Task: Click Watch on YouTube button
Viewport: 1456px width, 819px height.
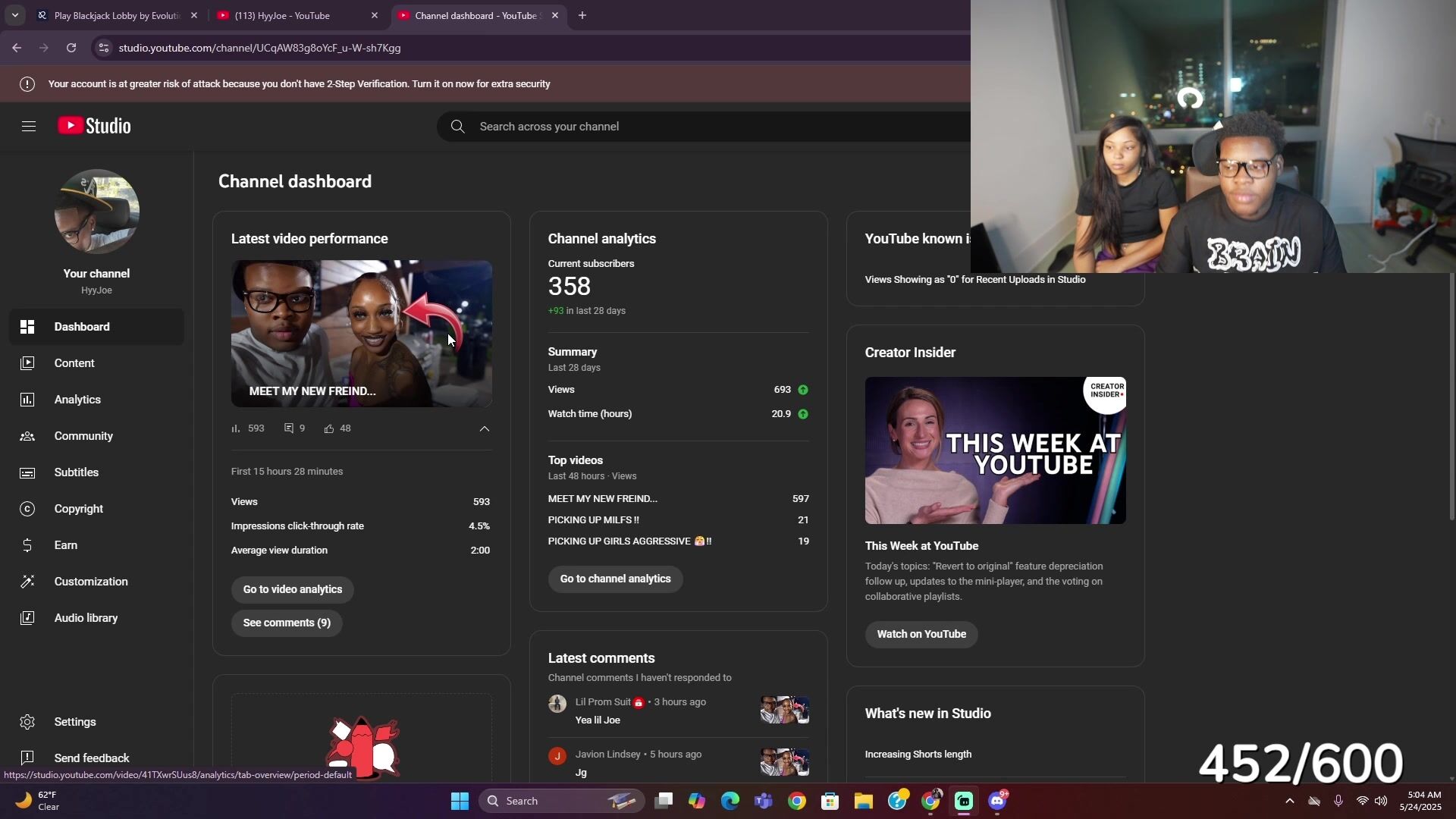Action: [921, 635]
